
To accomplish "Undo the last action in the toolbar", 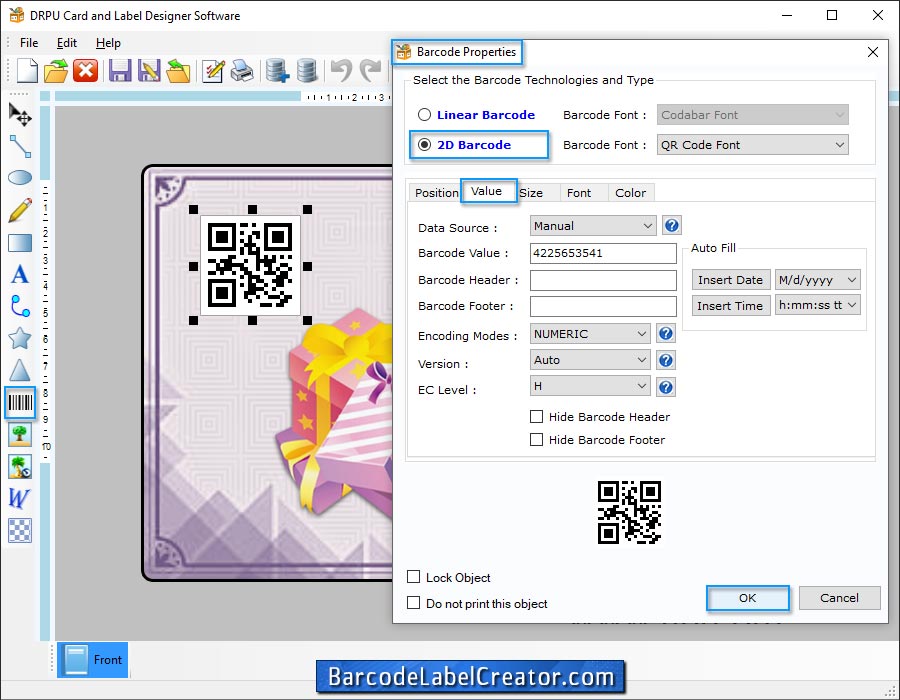I will (x=342, y=71).
